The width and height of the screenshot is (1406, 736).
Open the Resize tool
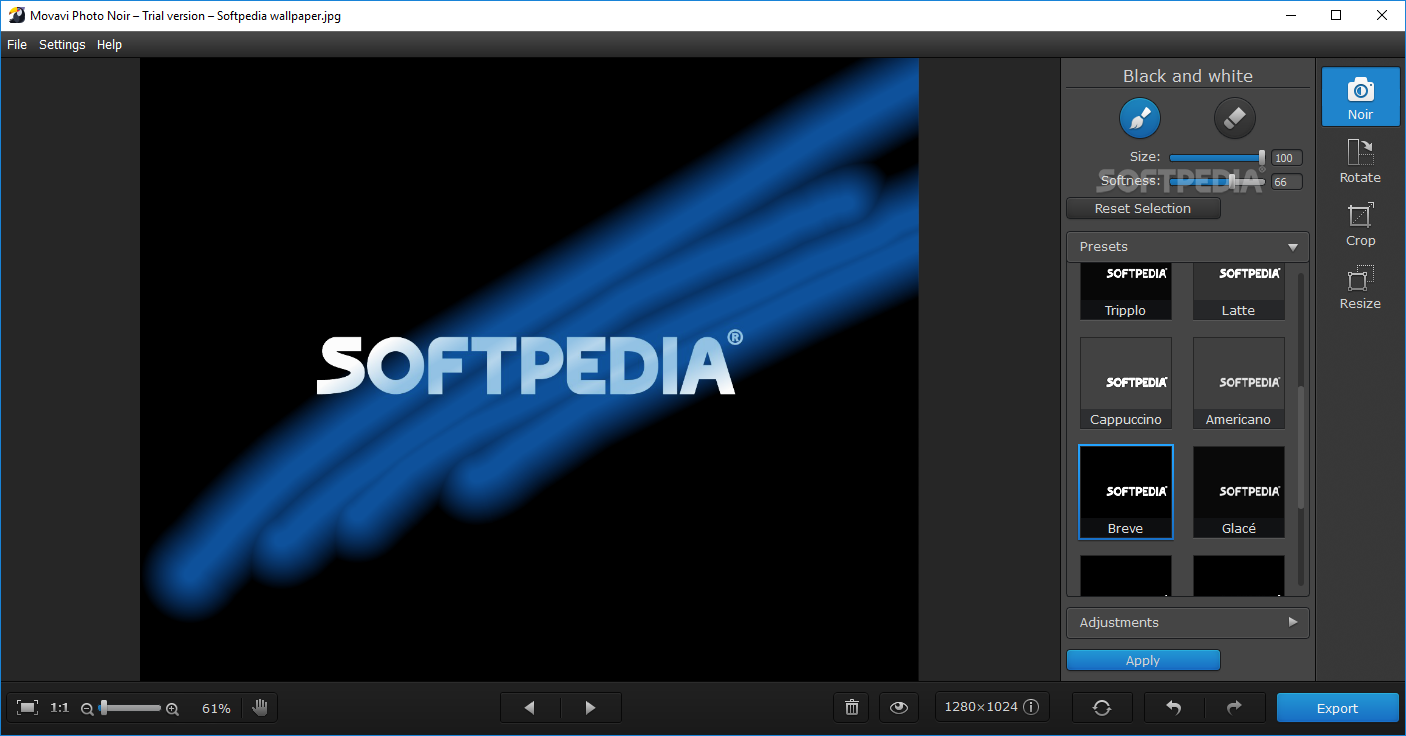pos(1360,287)
